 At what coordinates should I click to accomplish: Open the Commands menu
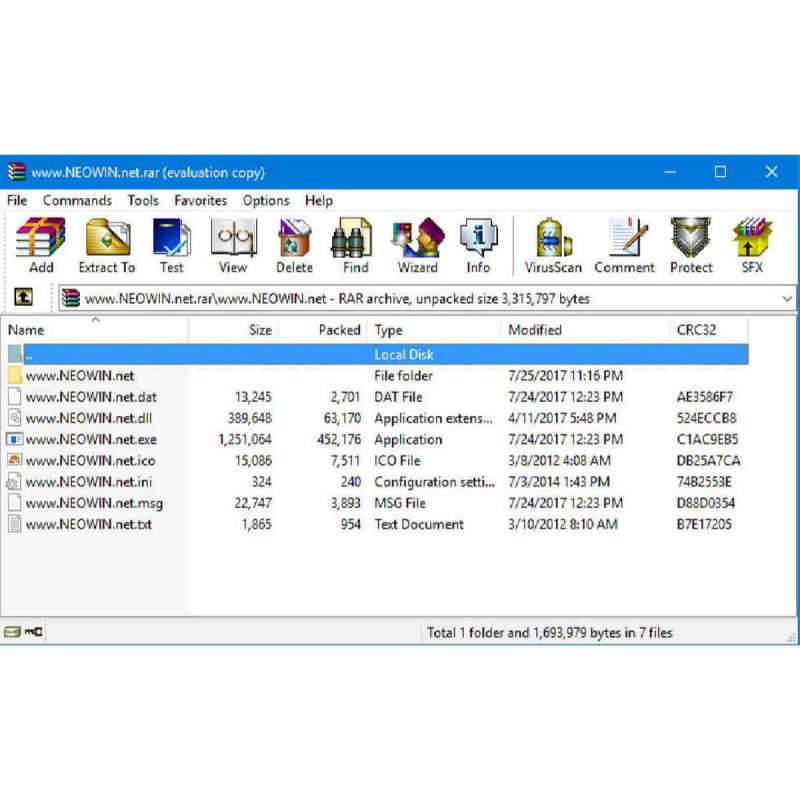(x=77, y=200)
